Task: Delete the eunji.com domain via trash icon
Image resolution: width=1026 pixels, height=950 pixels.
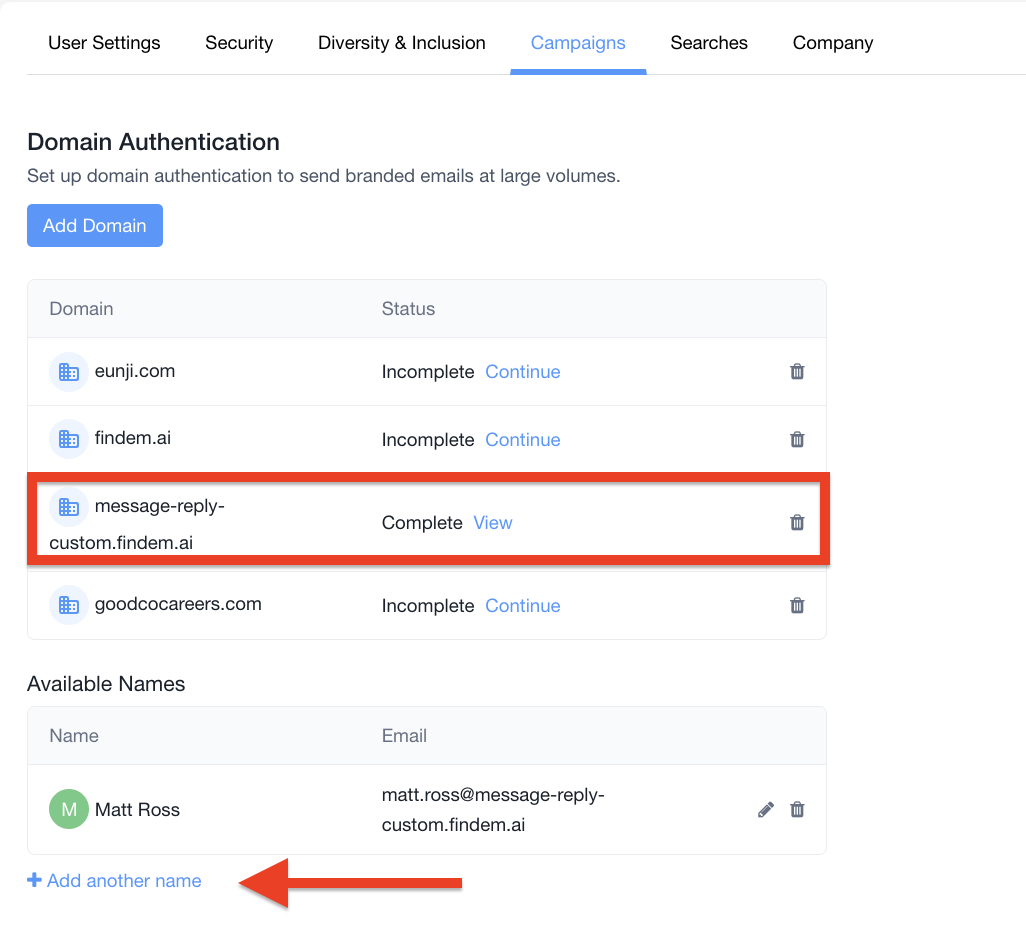Action: (797, 372)
